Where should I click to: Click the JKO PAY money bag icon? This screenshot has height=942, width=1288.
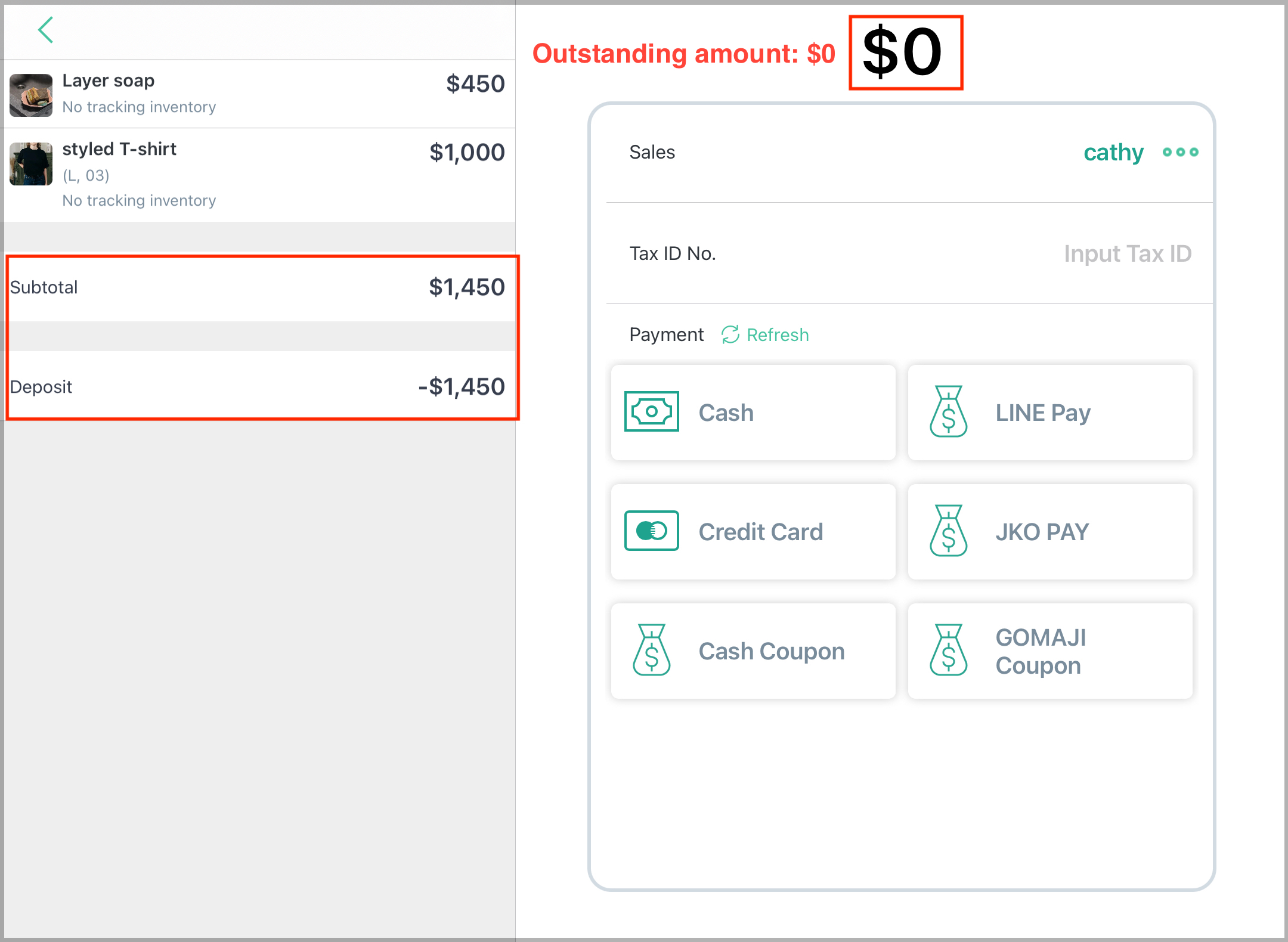coord(948,531)
